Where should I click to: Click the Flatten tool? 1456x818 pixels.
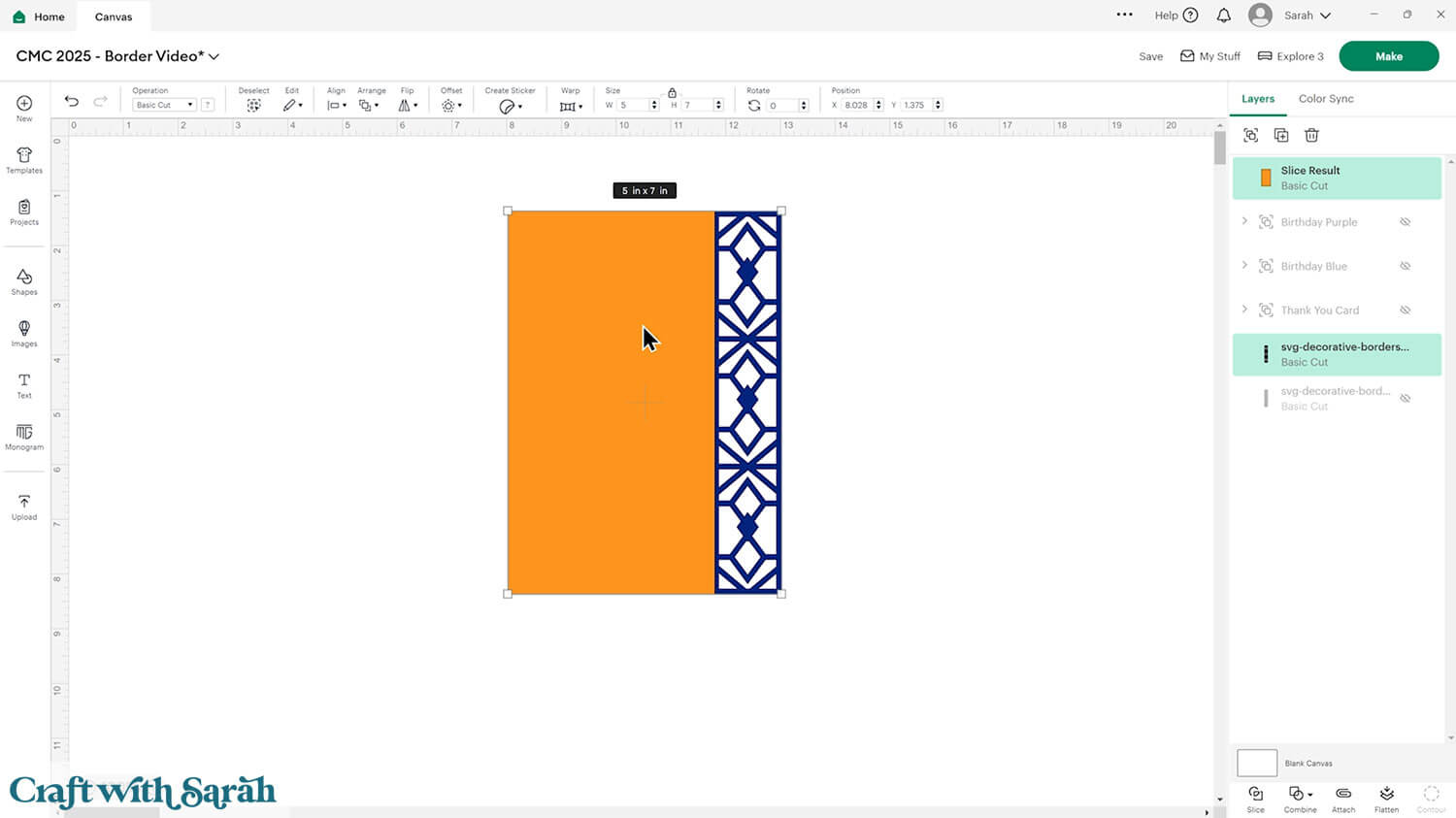(x=1386, y=799)
